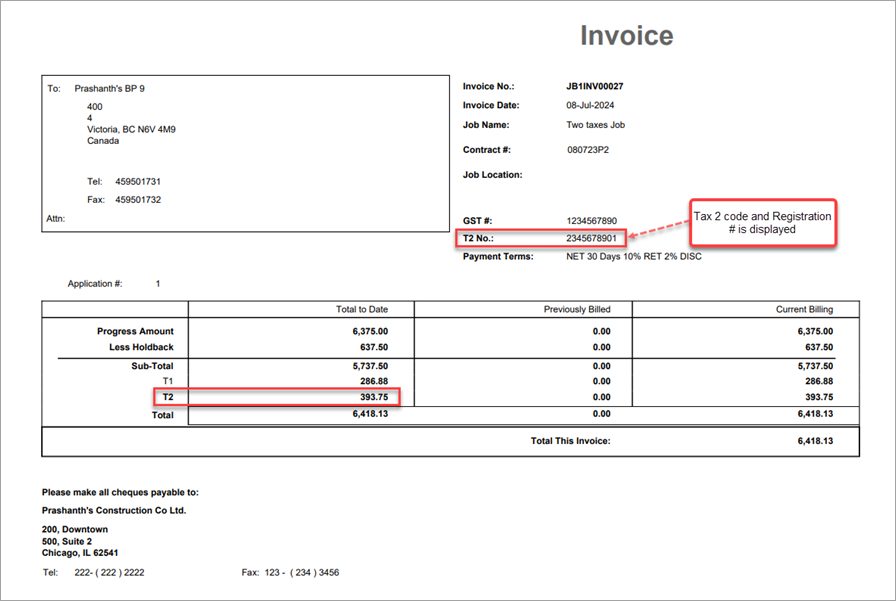Click Previously Billed column header

point(577,310)
